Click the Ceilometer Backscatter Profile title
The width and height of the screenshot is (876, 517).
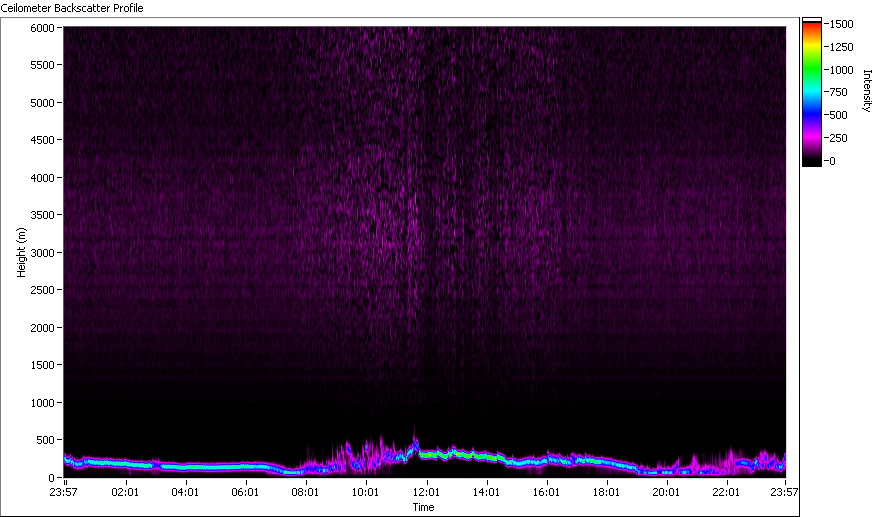(x=72, y=8)
